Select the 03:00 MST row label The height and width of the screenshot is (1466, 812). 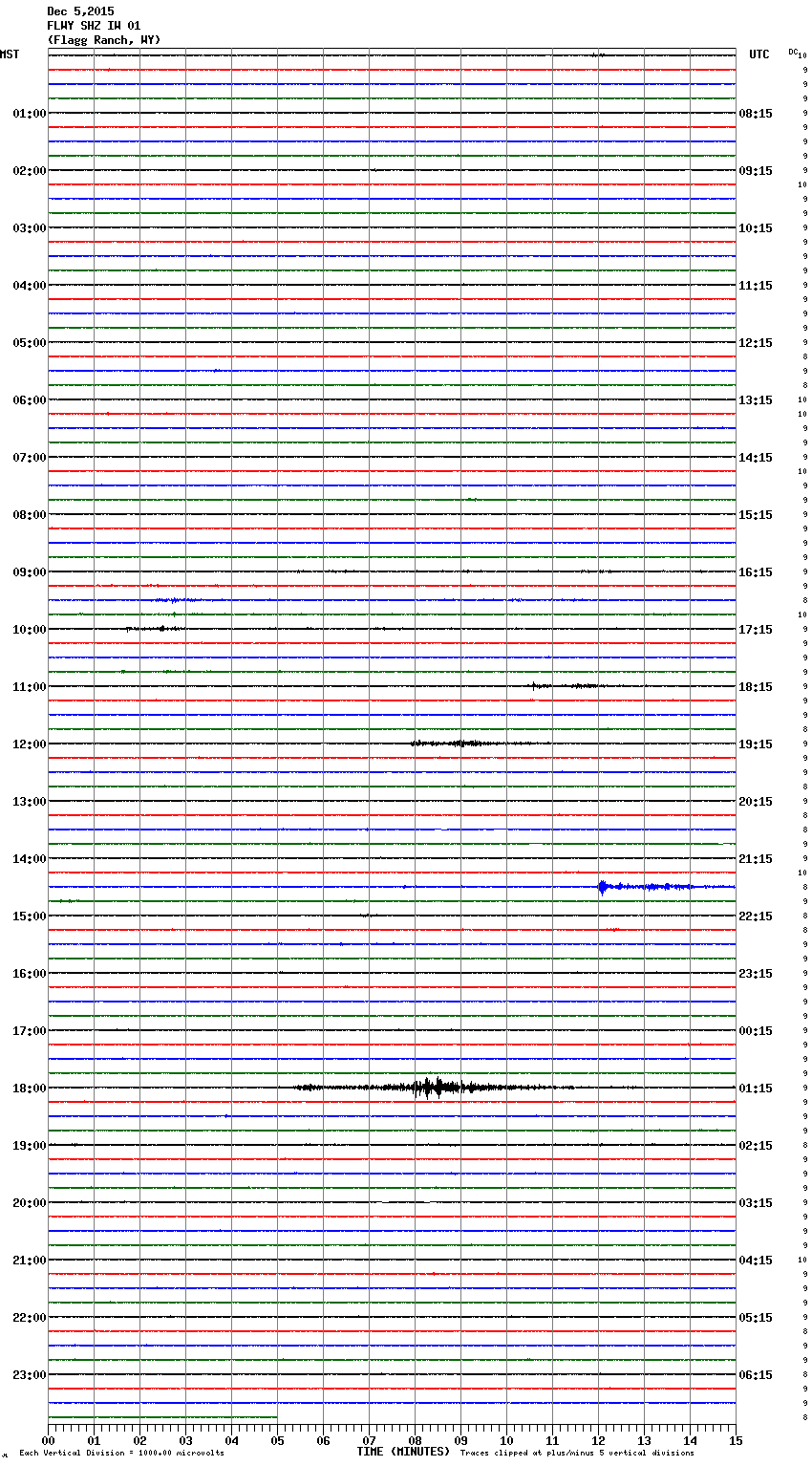coord(29,228)
